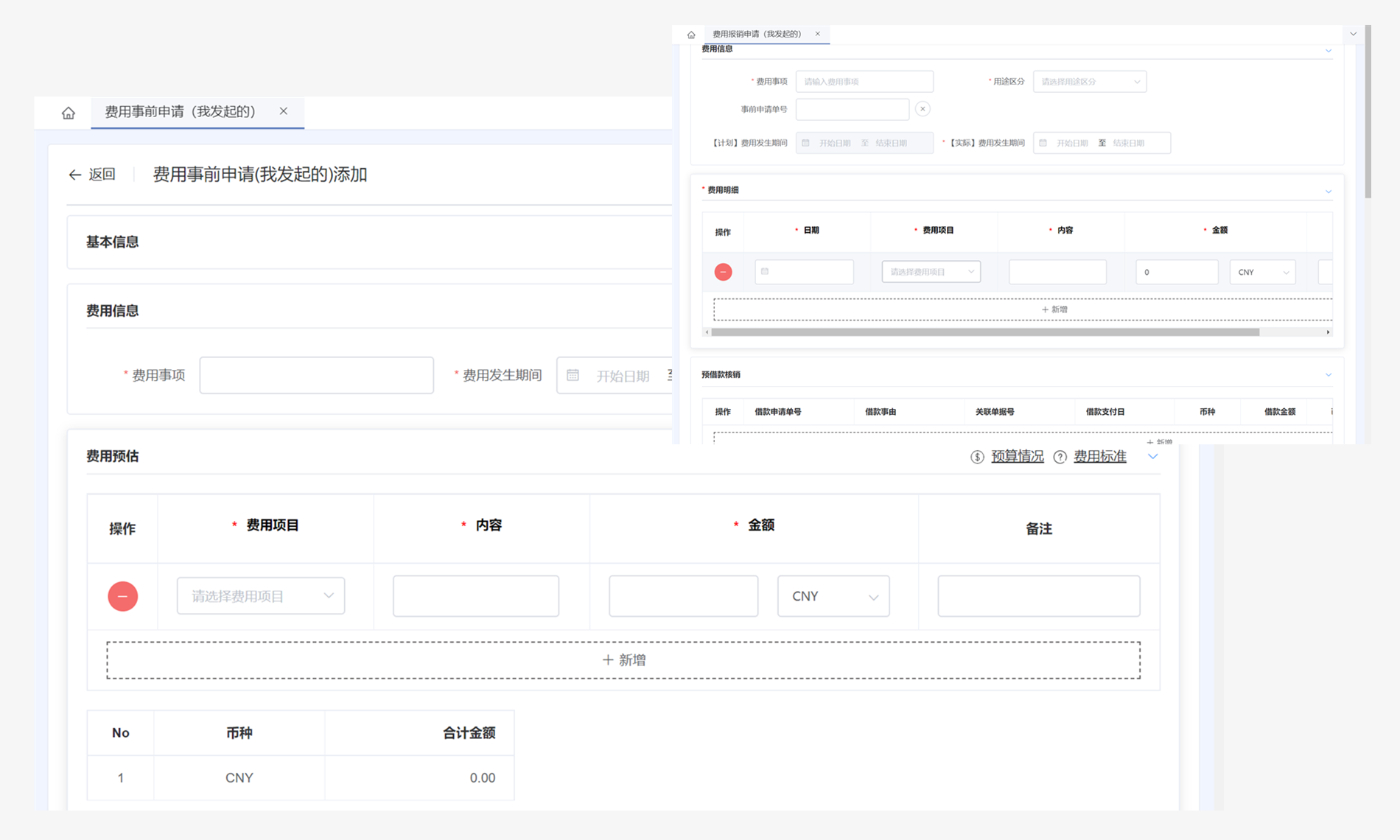The height and width of the screenshot is (840, 1400).
Task: Open the 请选择用途区分 dropdown
Action: pyautogui.click(x=1089, y=82)
